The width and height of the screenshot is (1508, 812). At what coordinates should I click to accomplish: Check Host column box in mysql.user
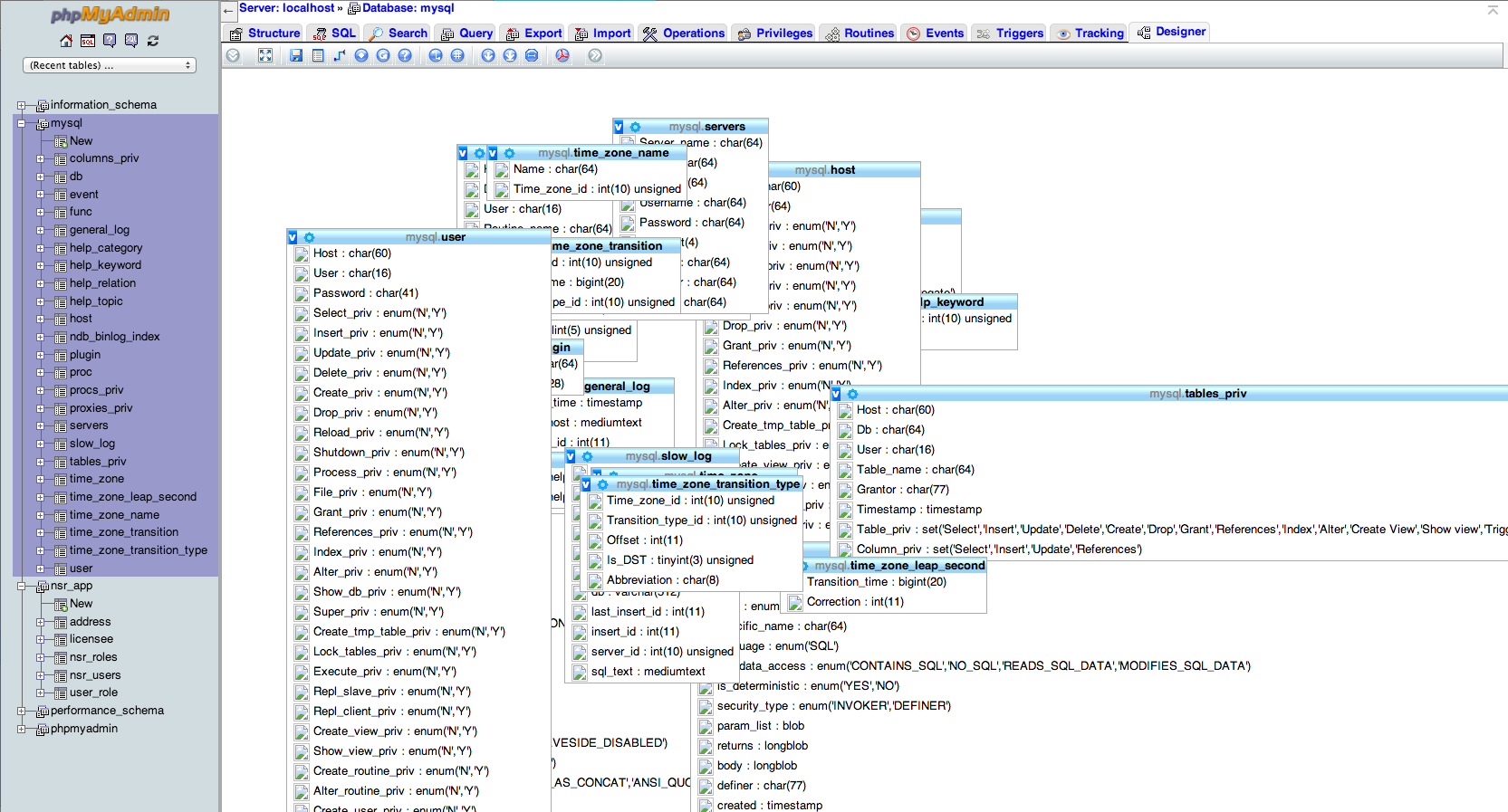(x=302, y=254)
